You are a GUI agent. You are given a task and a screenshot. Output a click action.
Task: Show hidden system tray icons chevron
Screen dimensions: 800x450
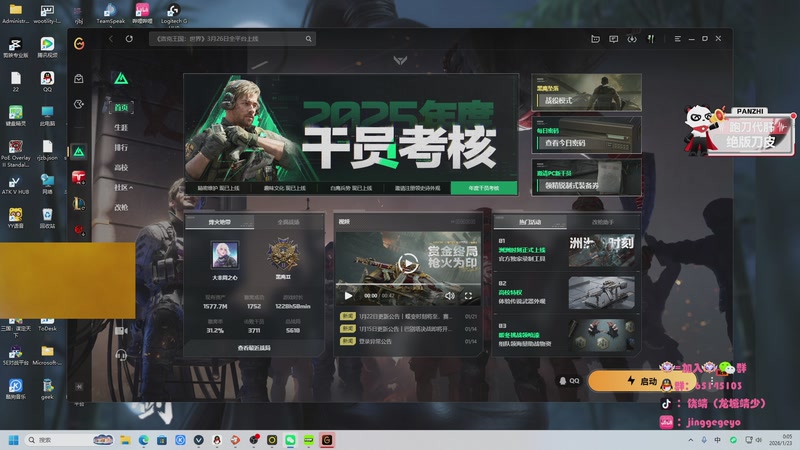(x=690, y=440)
